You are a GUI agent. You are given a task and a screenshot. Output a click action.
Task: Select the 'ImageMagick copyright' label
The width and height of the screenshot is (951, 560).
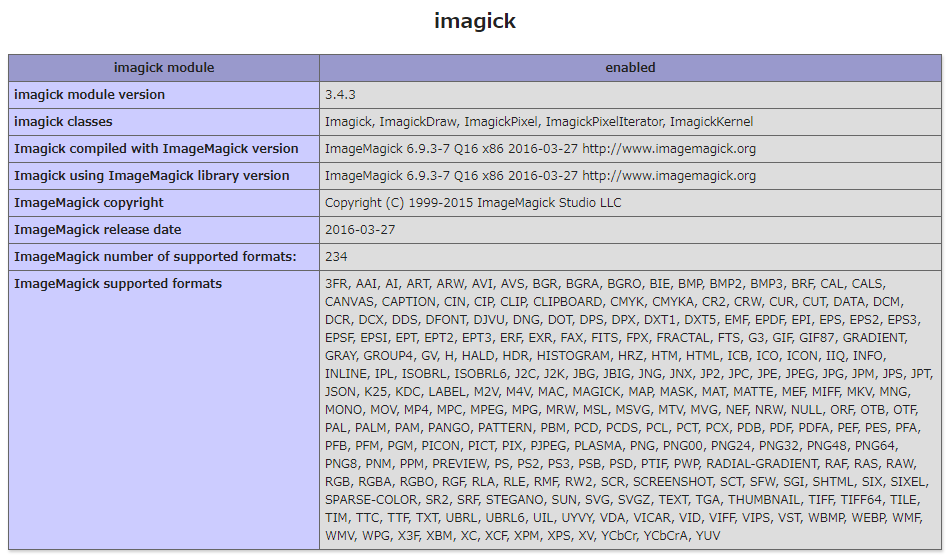click(89, 203)
